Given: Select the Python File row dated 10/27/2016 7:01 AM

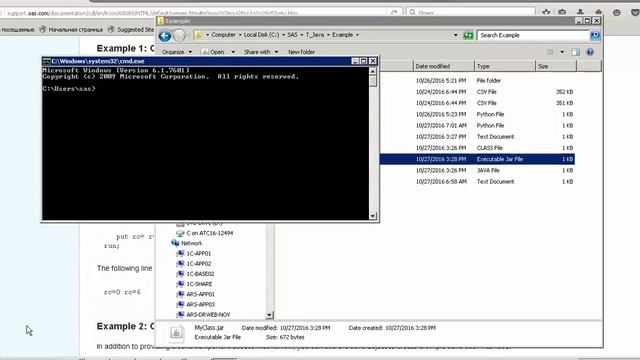Looking at the screenshot, I should [477, 126].
